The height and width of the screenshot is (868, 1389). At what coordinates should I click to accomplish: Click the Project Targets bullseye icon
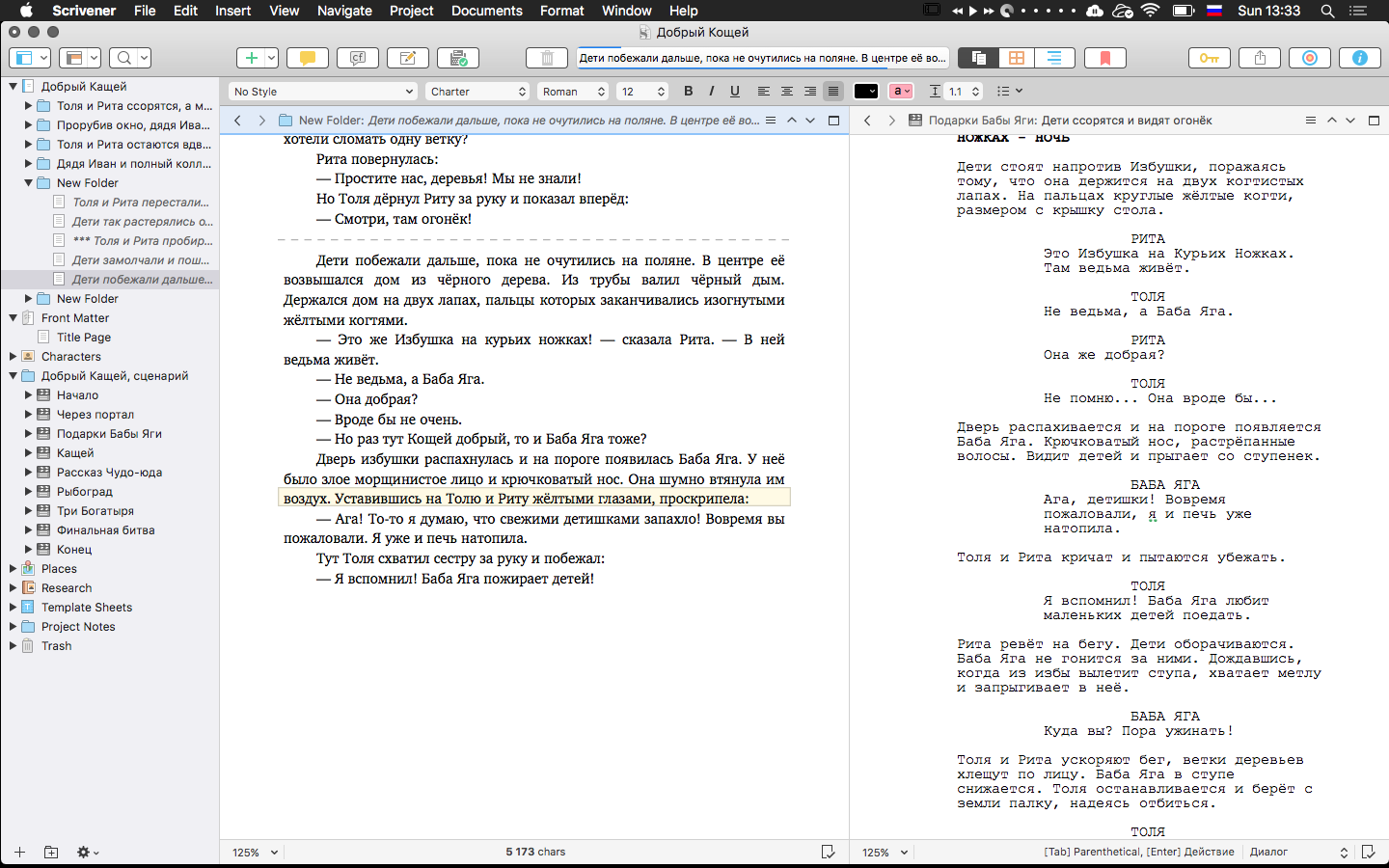pos(1309,58)
